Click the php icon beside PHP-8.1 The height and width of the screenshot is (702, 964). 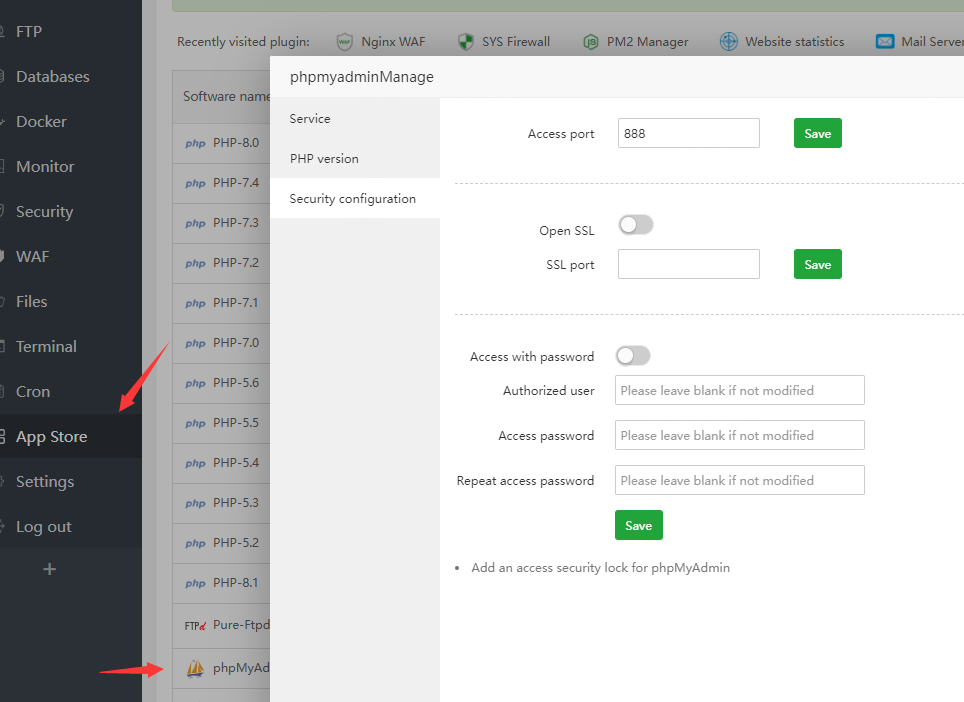tap(195, 583)
